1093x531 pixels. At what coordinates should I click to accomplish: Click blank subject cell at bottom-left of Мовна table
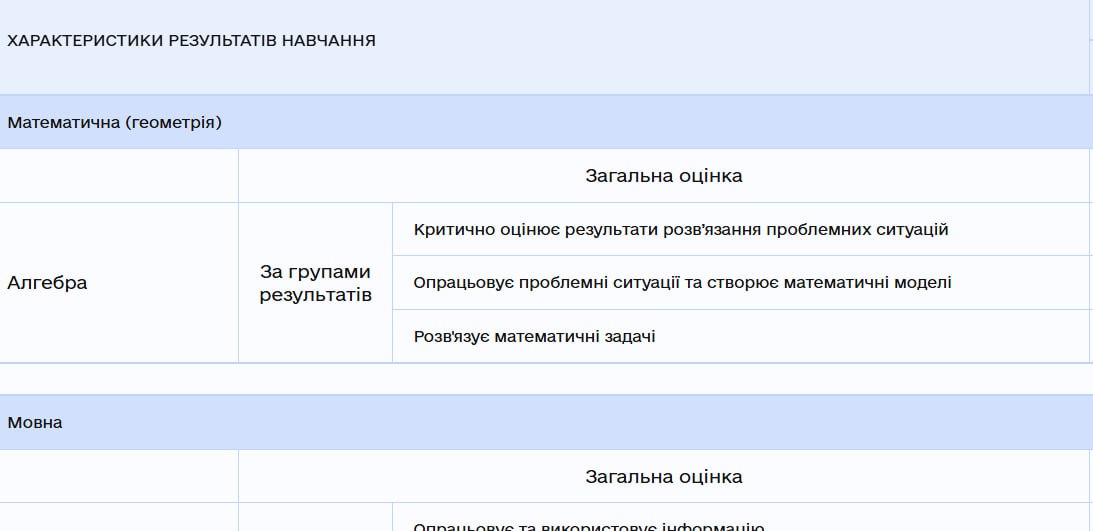point(119,518)
